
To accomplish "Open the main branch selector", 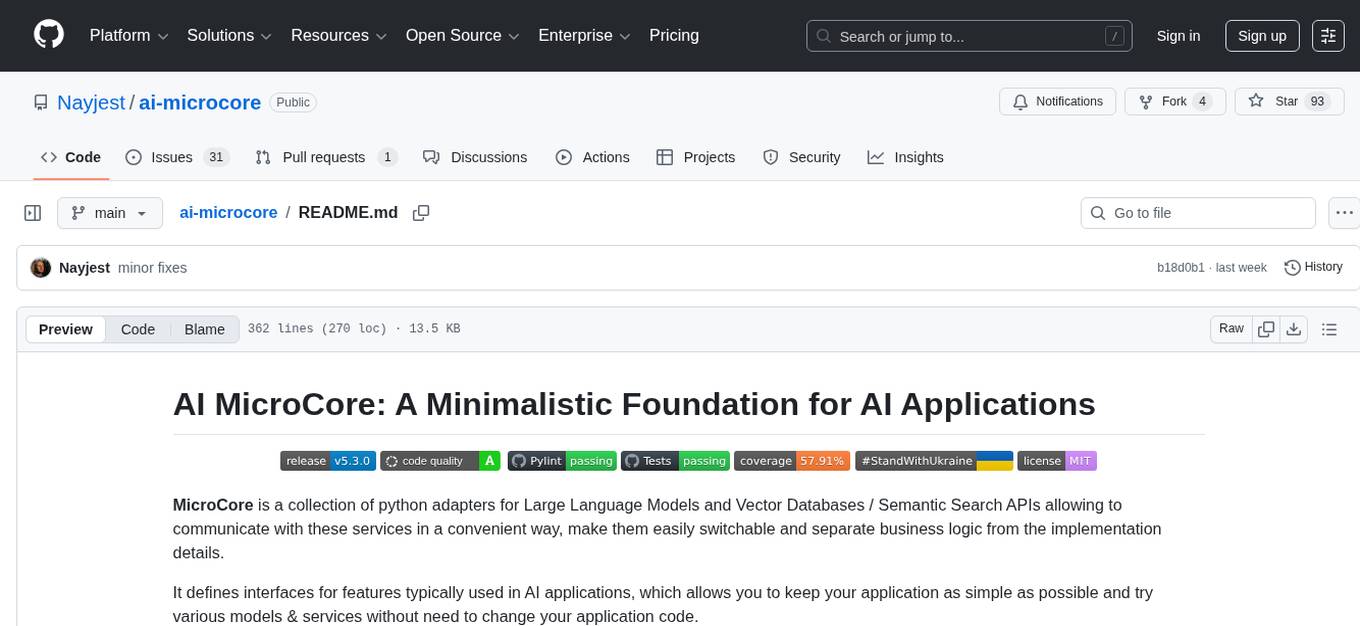I will [110, 212].
